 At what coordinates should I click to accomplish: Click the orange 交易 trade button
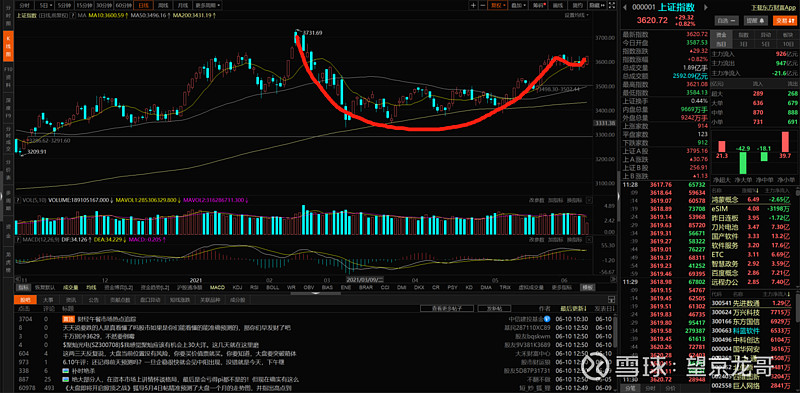coord(786,21)
